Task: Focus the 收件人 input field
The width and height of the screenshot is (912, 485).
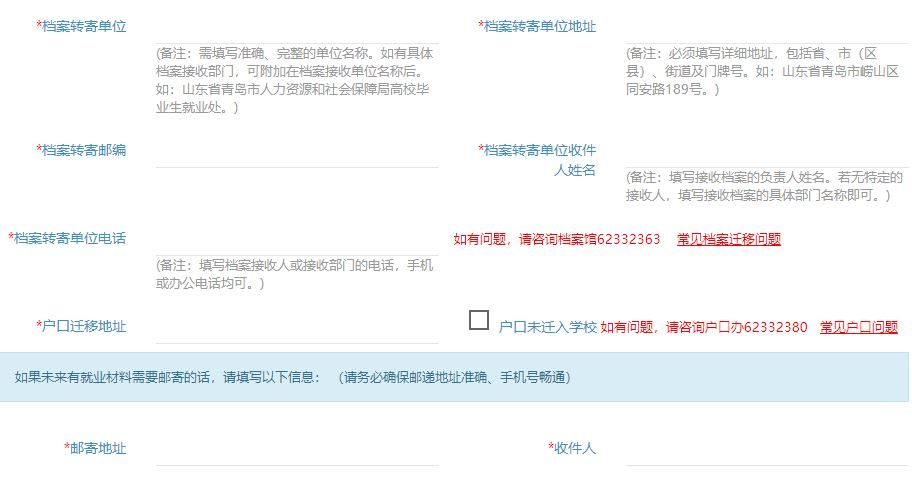Action: click(x=767, y=450)
